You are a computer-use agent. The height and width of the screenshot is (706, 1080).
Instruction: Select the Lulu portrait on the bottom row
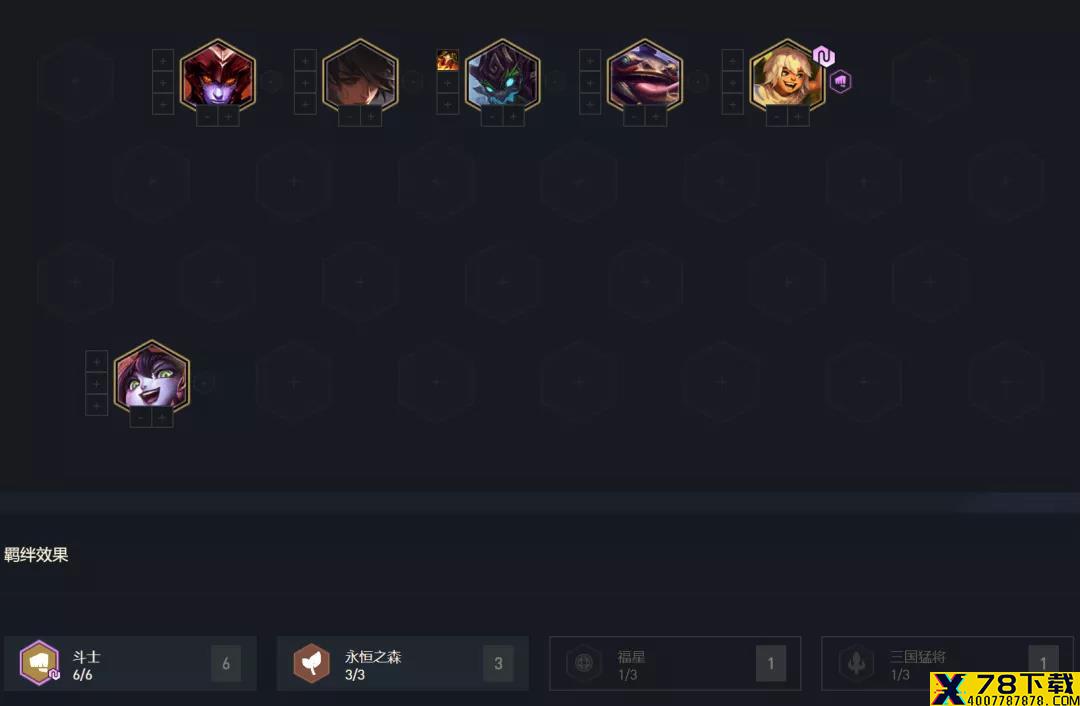(152, 377)
